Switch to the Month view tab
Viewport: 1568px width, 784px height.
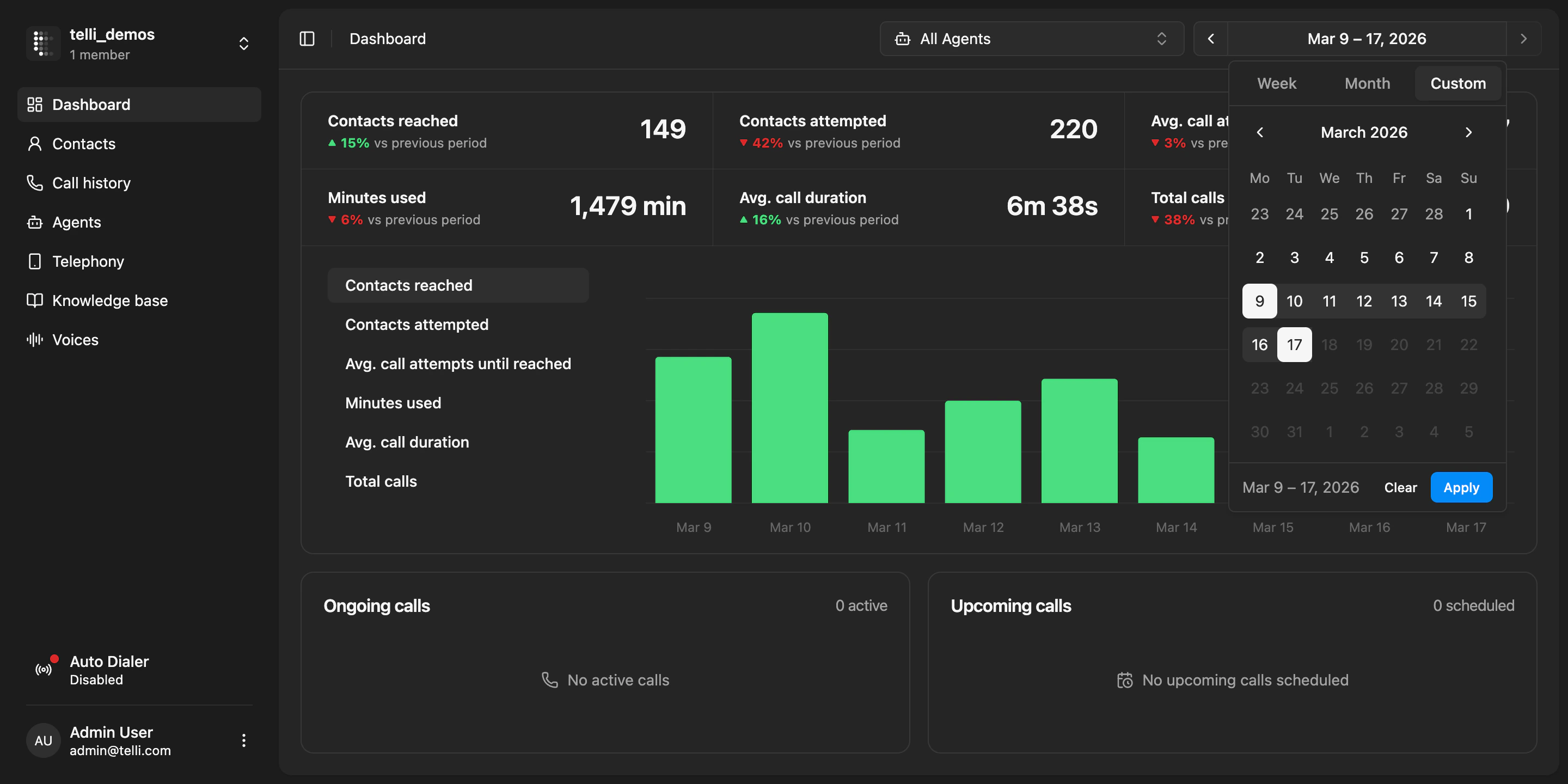point(1367,83)
